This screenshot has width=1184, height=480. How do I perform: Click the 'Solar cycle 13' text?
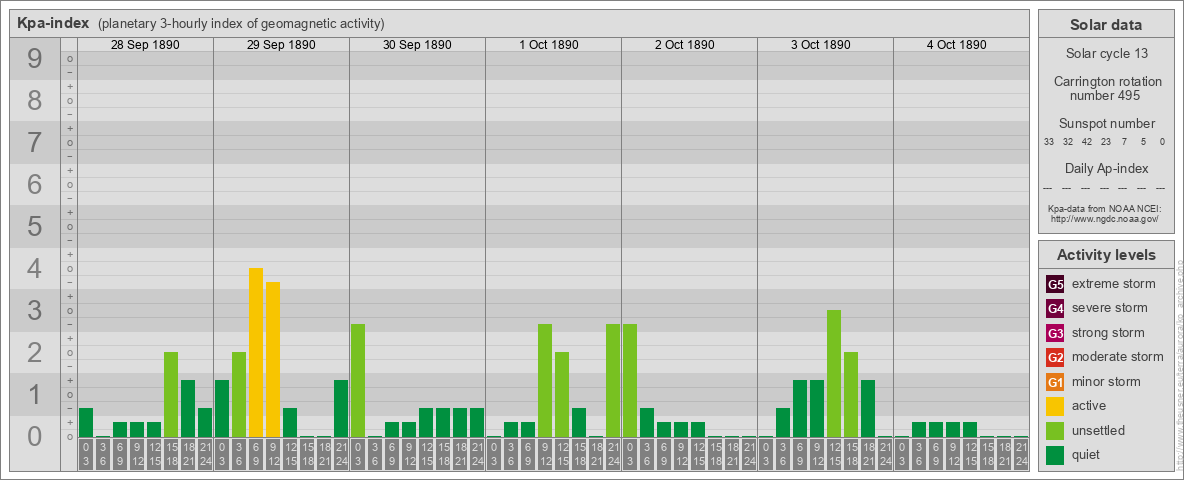click(1106, 54)
